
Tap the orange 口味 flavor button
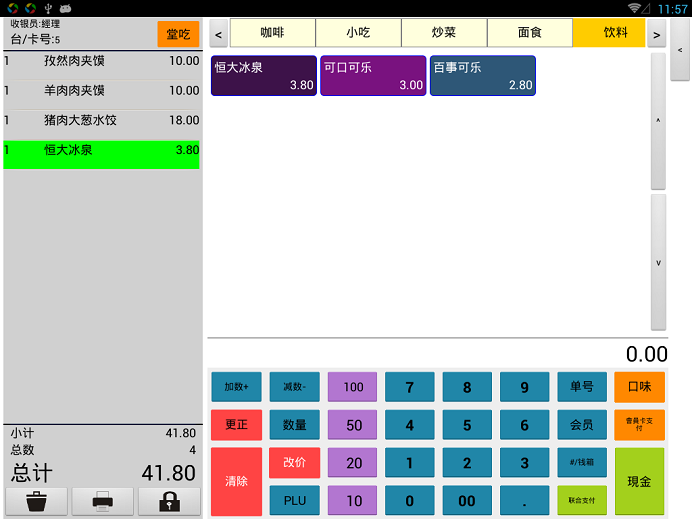pyautogui.click(x=639, y=387)
